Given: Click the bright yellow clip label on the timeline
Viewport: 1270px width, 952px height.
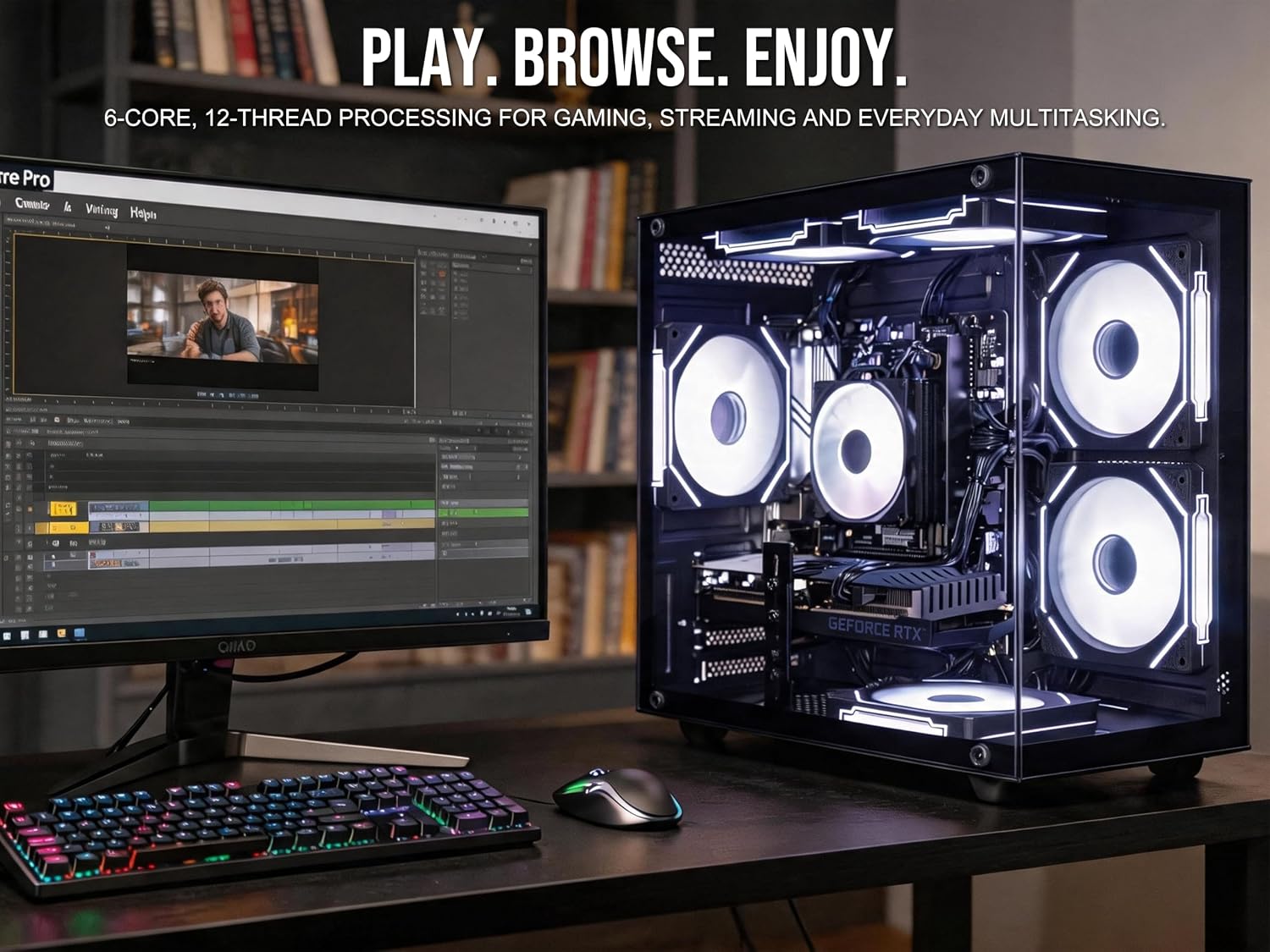Looking at the screenshot, I should (63, 509).
